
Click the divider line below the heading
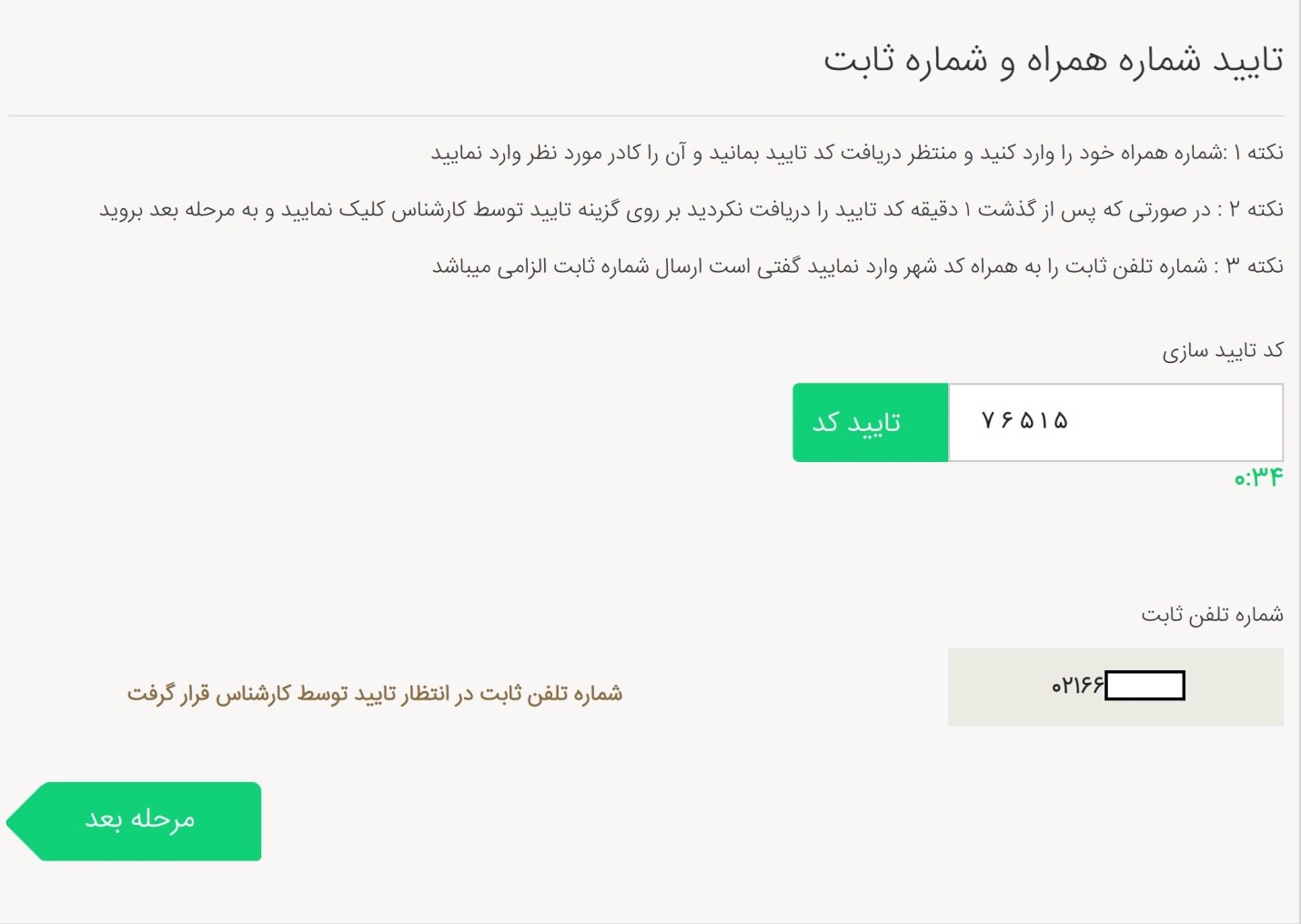tap(646, 115)
